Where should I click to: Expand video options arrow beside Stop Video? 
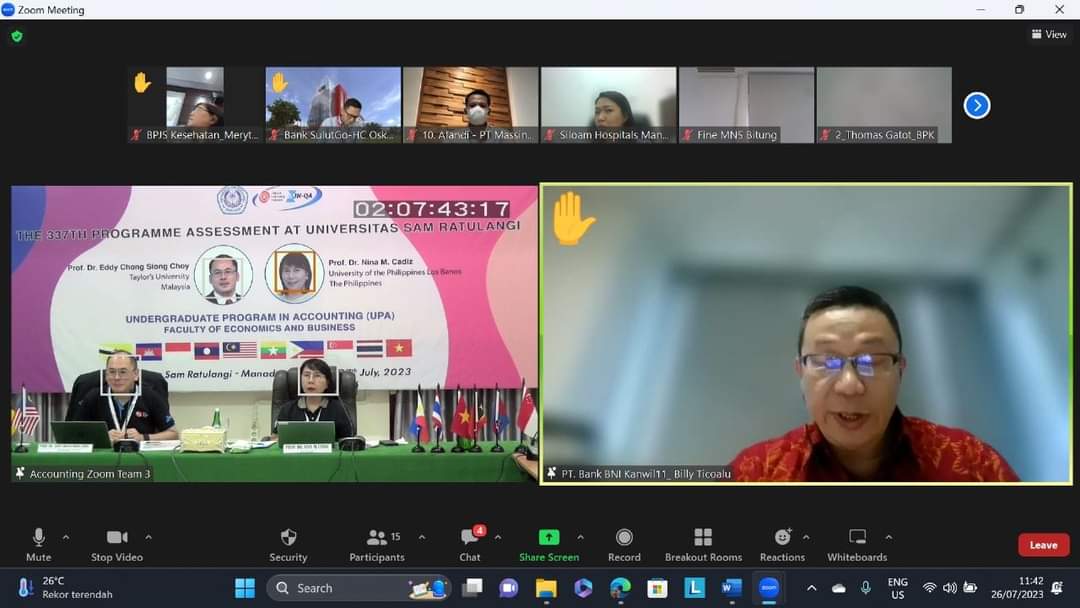149,537
